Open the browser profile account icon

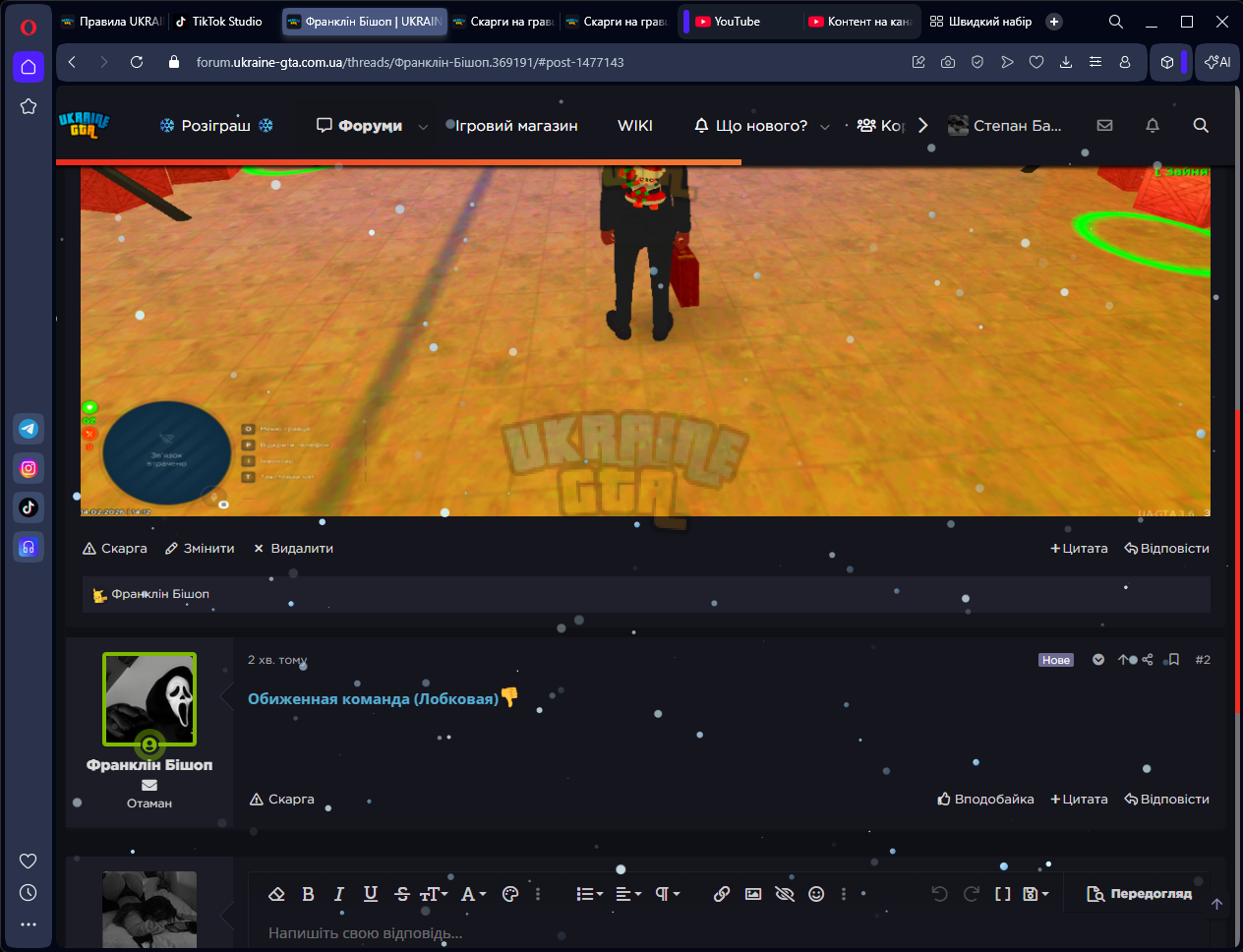[x=1125, y=62]
